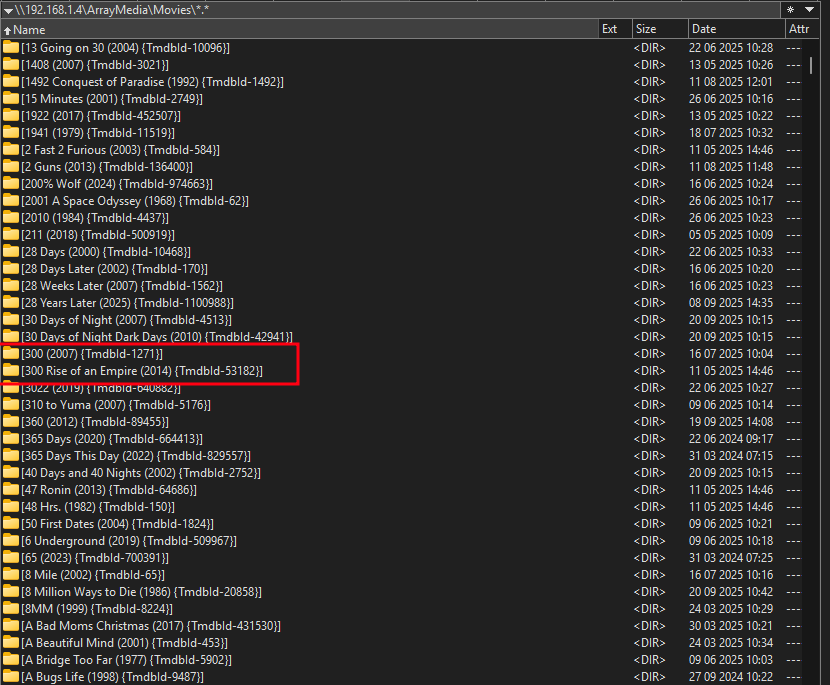Click folder name [8 Million Ways to Die (1986) {TmdbId-20858}]

point(141,592)
